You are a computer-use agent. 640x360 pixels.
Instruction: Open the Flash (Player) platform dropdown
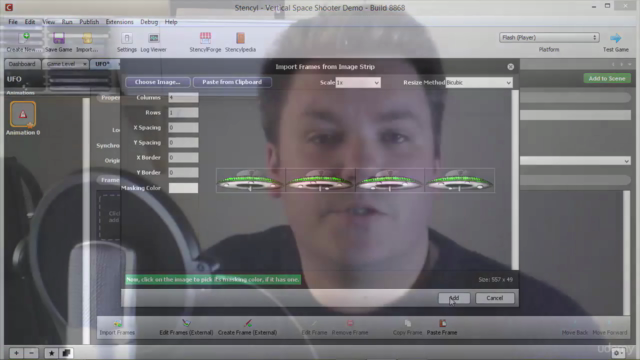[549, 38]
